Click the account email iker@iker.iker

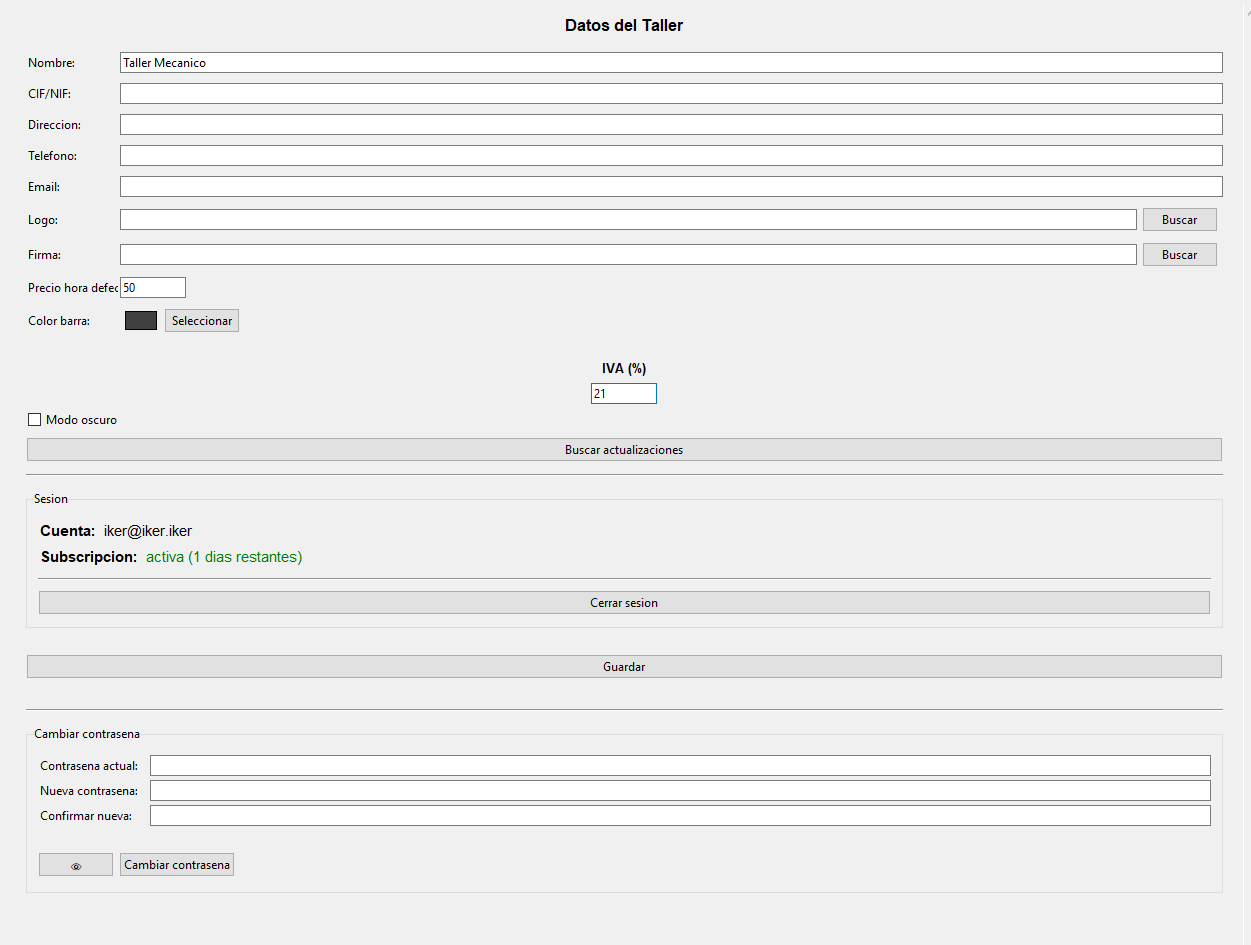point(148,531)
